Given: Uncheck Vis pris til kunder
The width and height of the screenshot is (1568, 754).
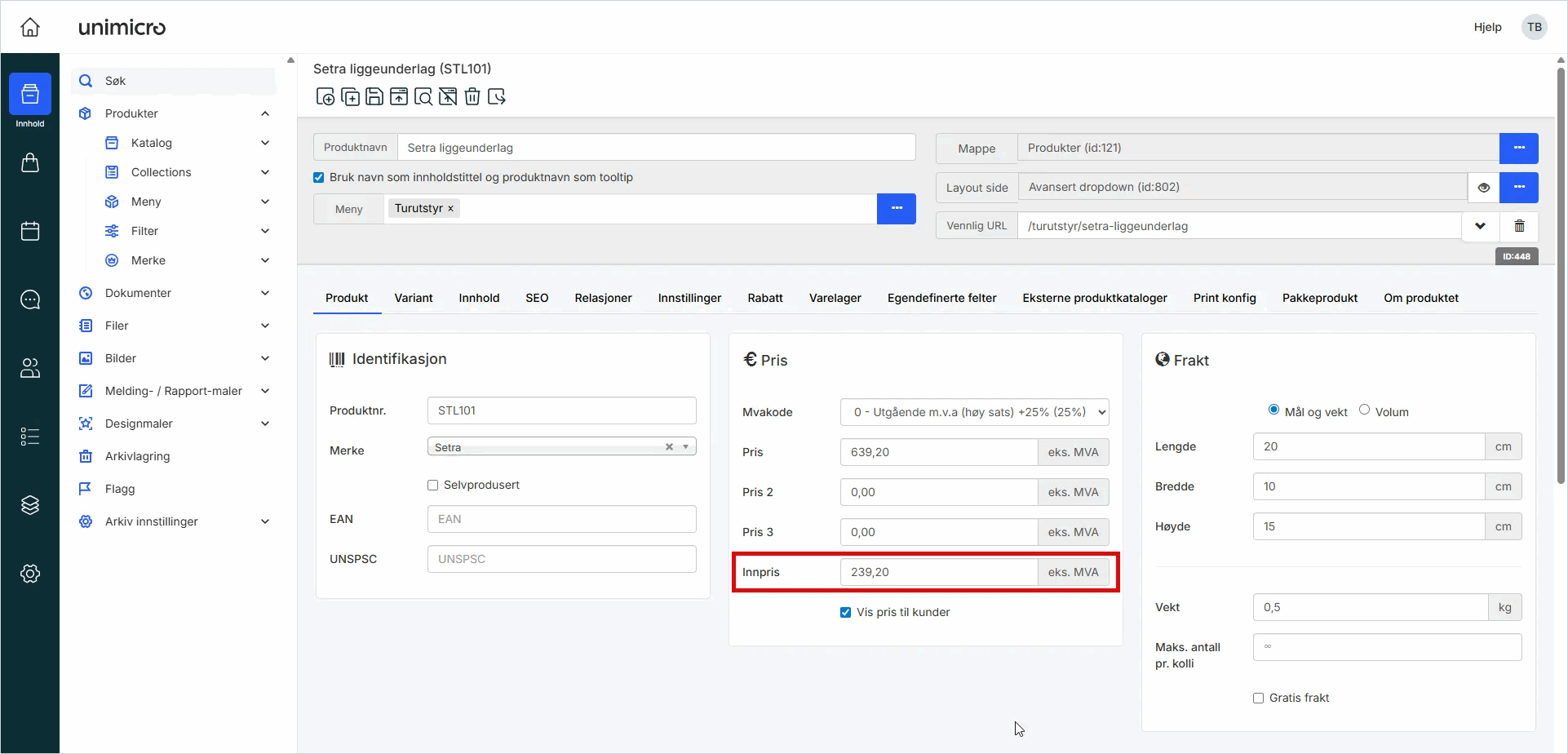Looking at the screenshot, I should (846, 612).
